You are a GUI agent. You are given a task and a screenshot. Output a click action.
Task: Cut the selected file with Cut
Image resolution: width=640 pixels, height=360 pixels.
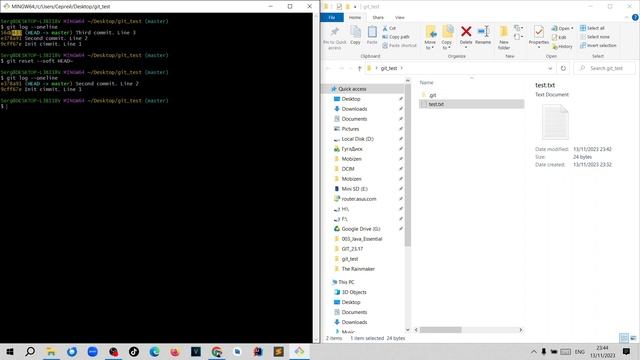(x=389, y=28)
